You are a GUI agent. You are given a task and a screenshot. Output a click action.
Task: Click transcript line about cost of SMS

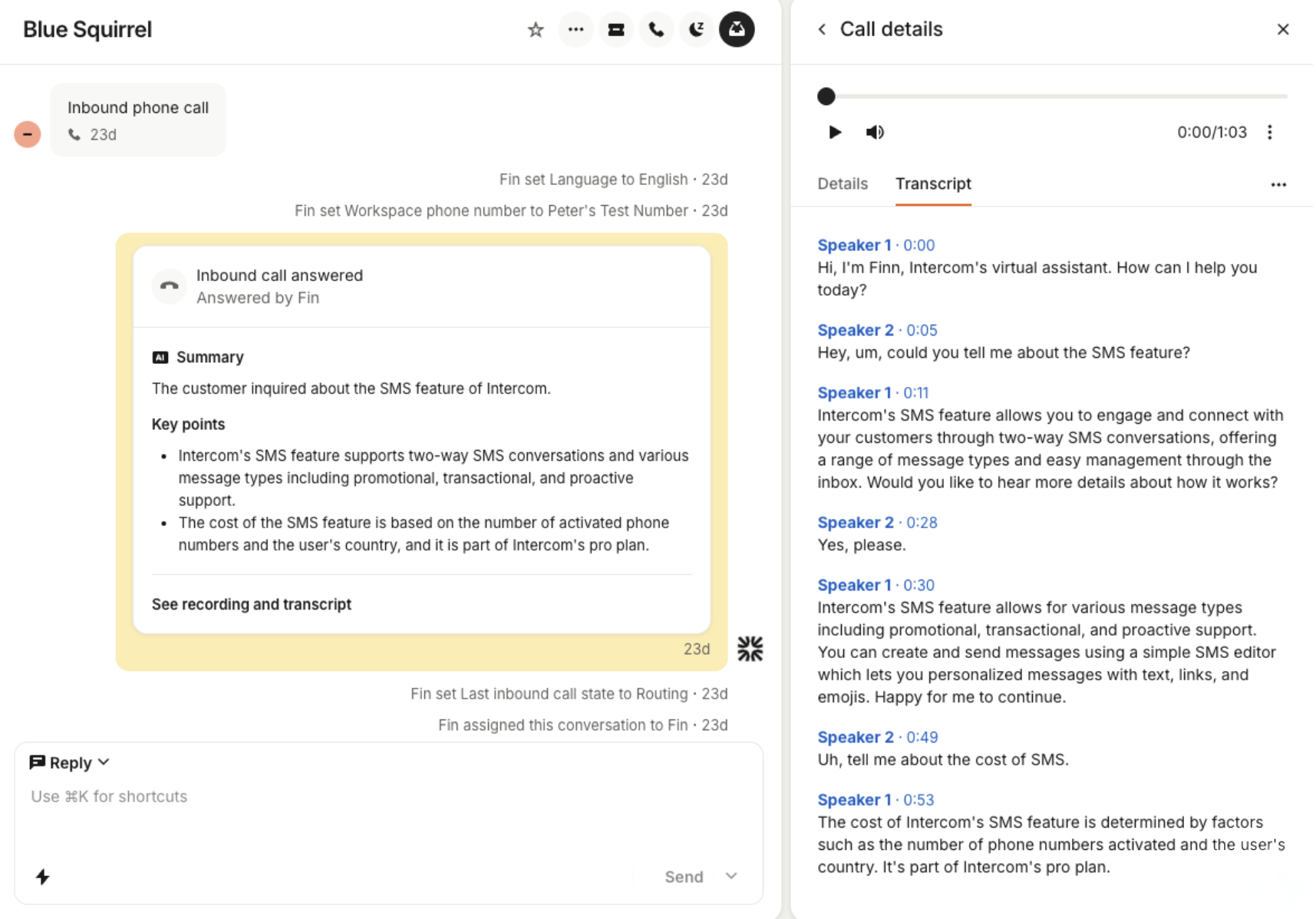942,760
